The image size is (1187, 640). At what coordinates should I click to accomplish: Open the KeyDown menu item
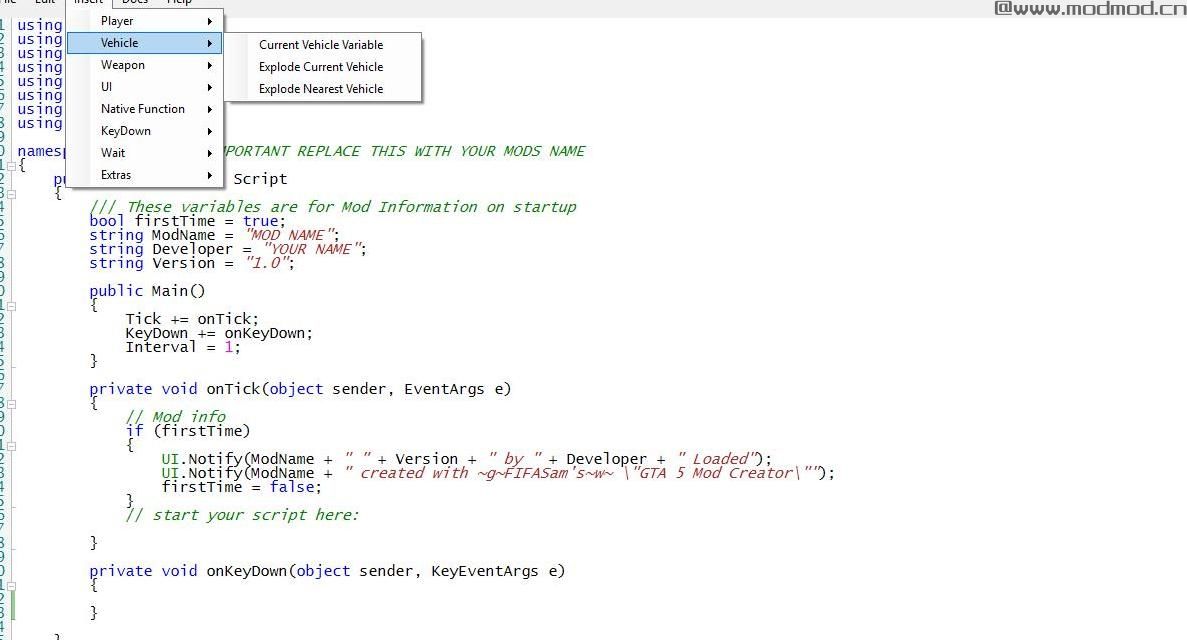tap(126, 131)
